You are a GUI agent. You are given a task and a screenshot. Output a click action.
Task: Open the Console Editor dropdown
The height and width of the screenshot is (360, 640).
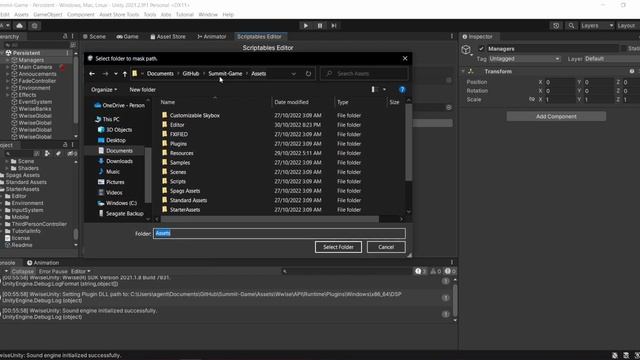click(80, 271)
